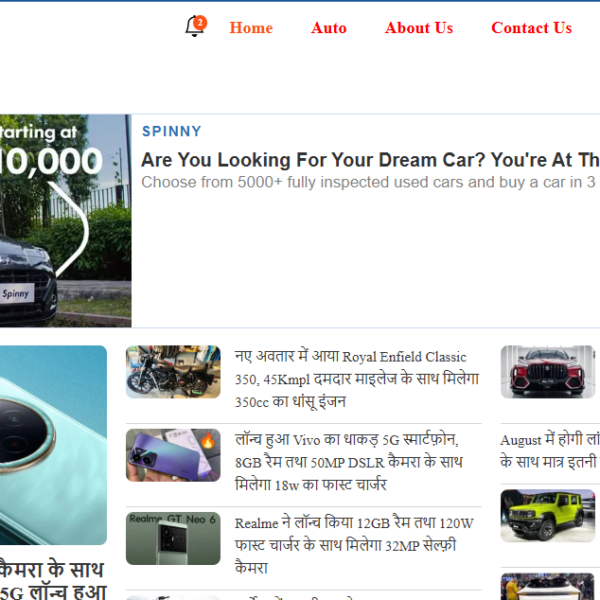Click the green Jimny SUV thumbnail

(x=548, y=515)
